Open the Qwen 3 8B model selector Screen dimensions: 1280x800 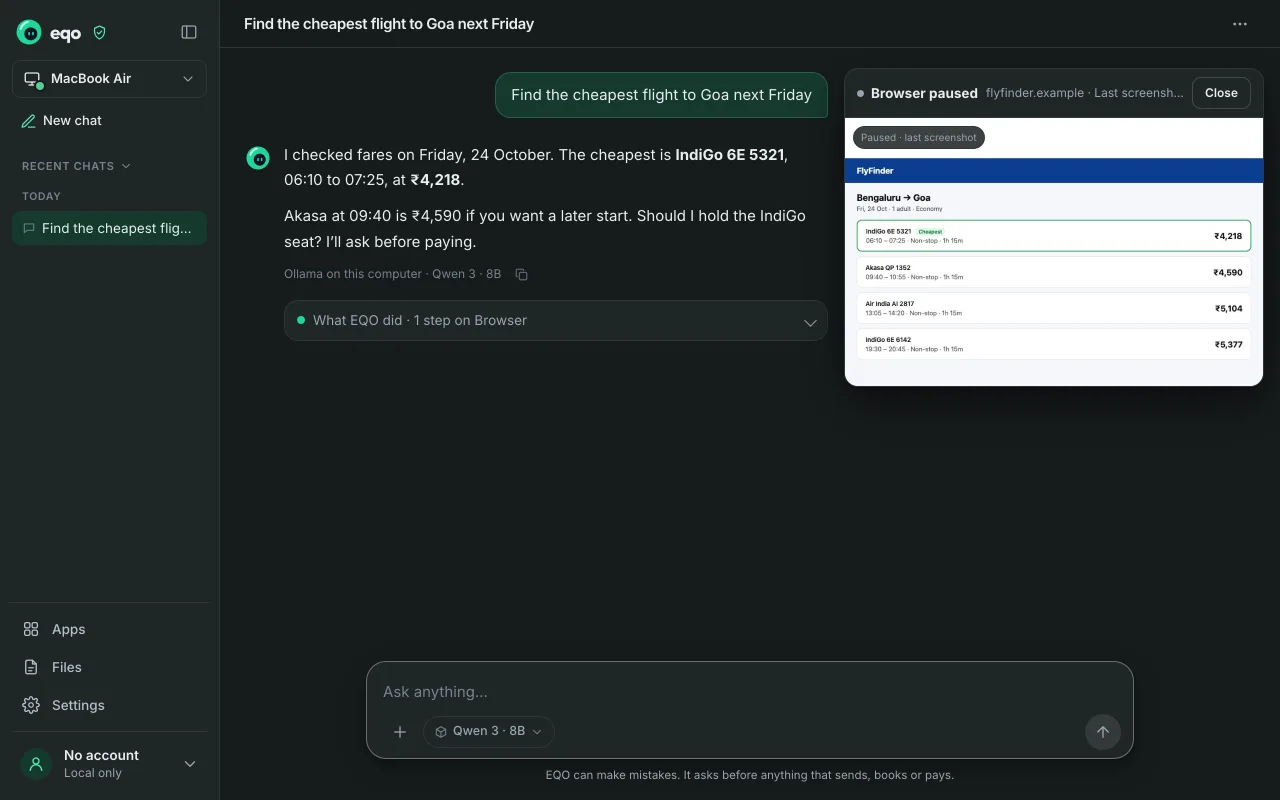tap(489, 732)
